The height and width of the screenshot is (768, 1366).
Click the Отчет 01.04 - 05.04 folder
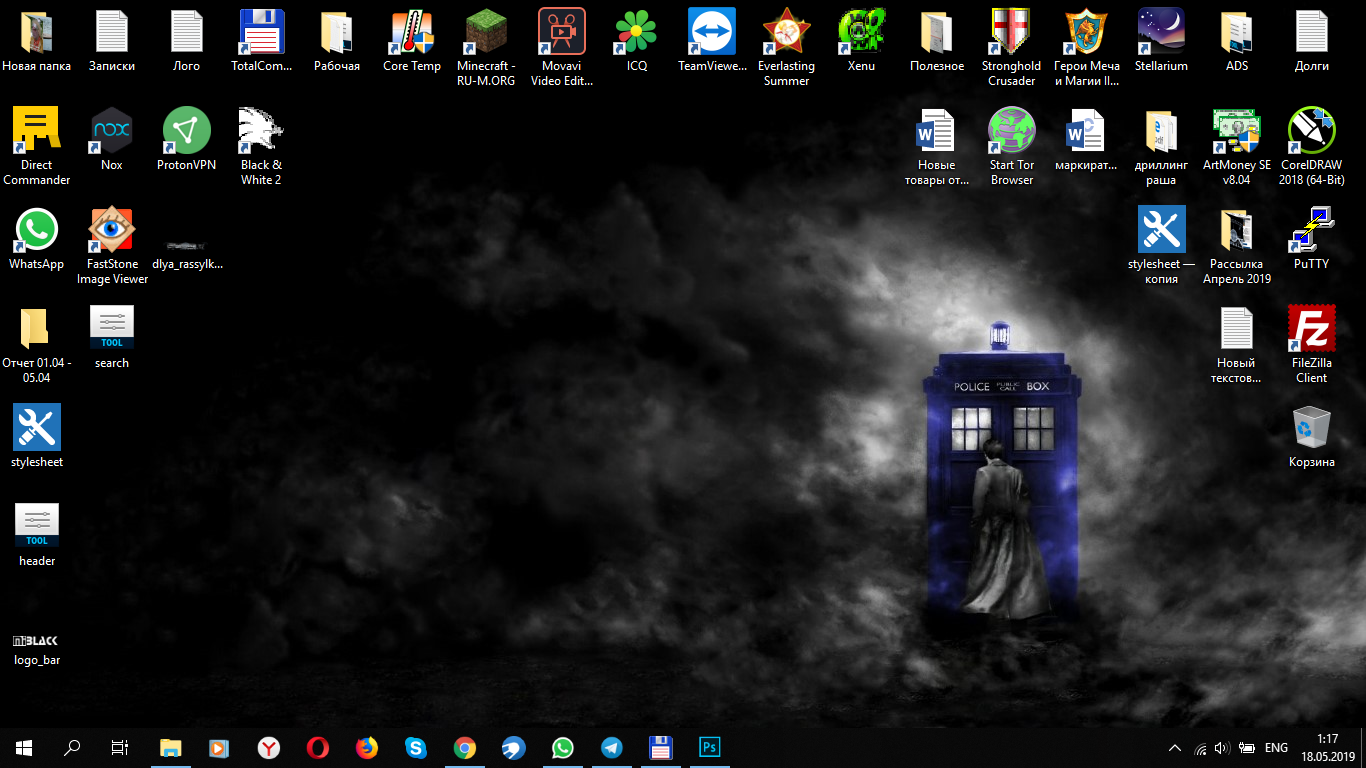pyautogui.click(x=37, y=329)
